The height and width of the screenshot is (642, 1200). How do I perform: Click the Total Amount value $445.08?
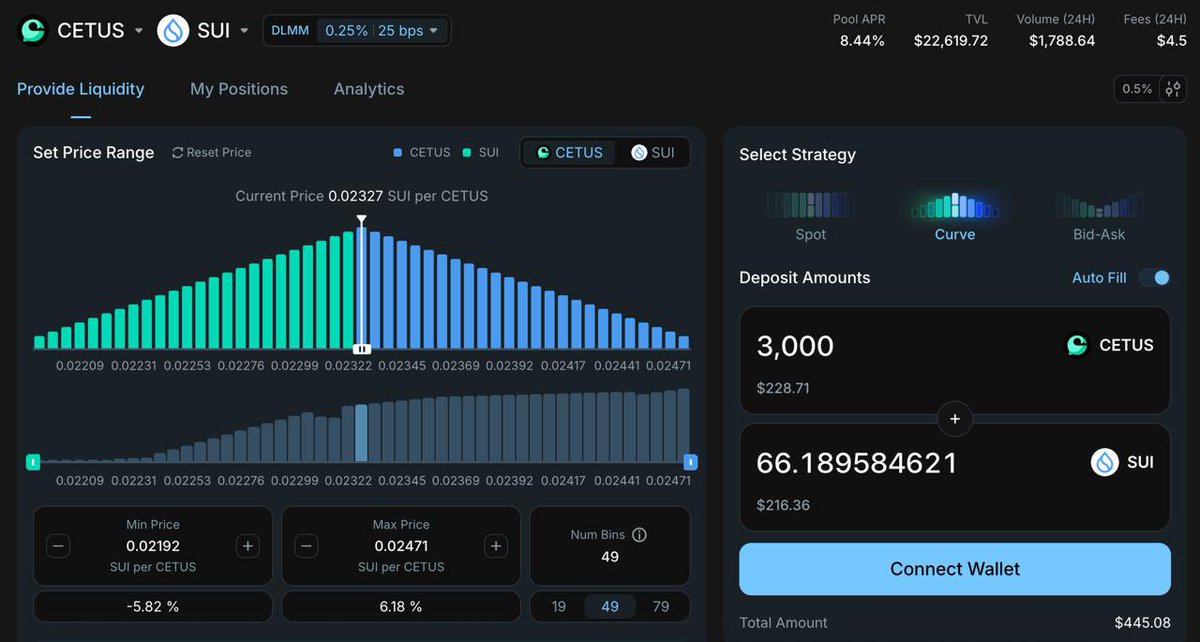1143,623
